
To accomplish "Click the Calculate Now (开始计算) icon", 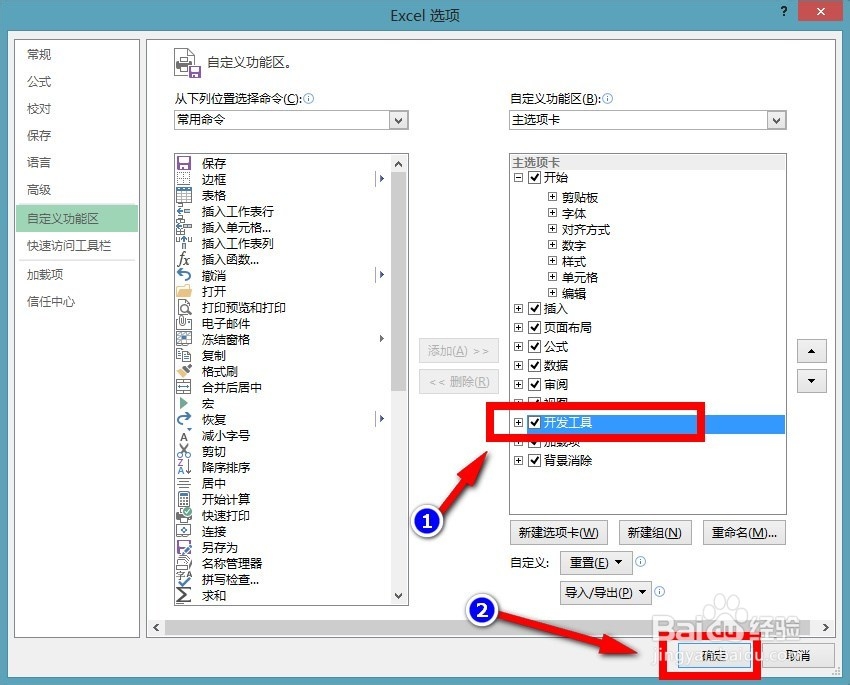I will pyautogui.click(x=184, y=499).
